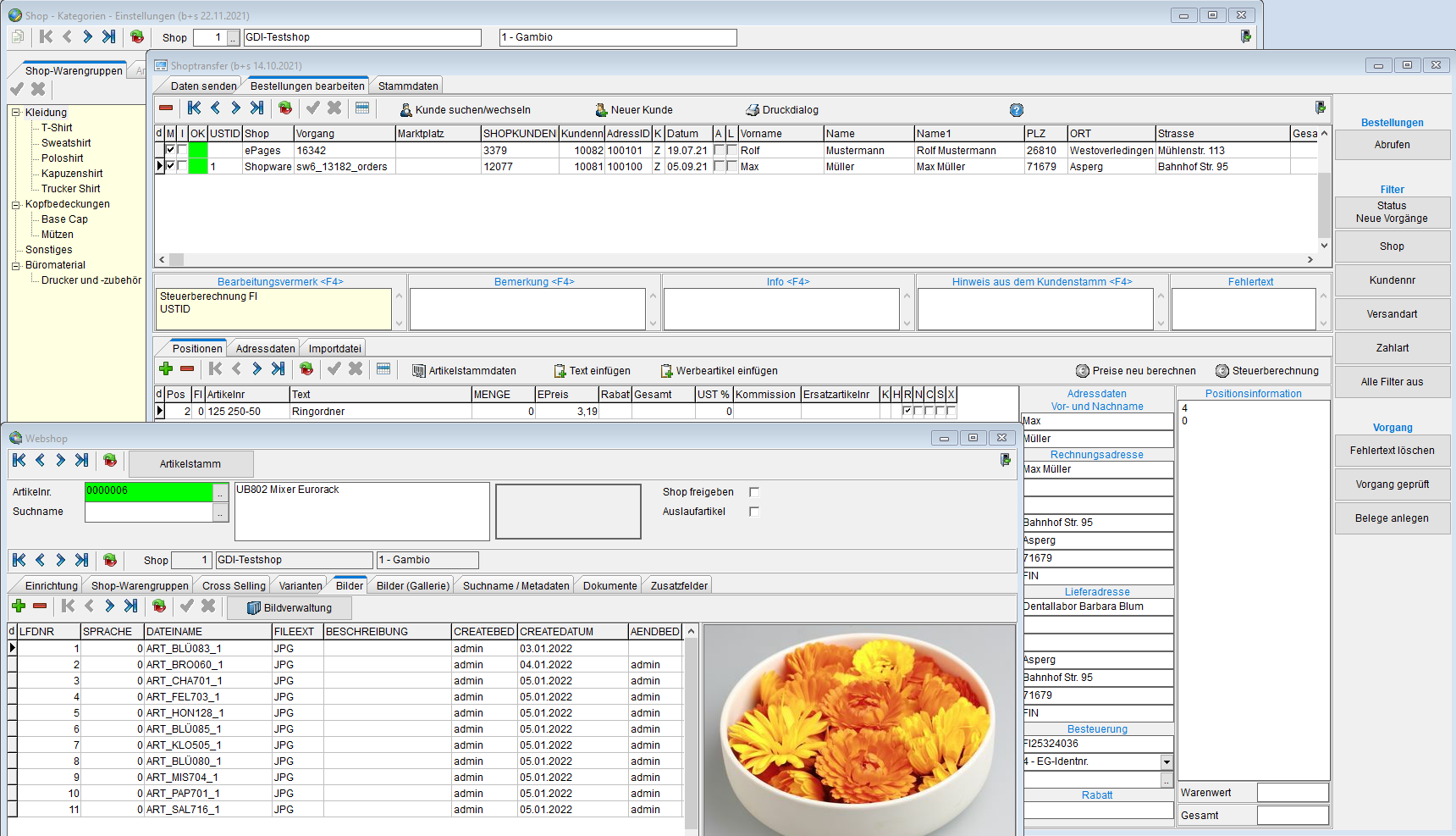Screen dimensions: 1456x836
Task: Open the Cross Selling tab
Action: pos(234,585)
